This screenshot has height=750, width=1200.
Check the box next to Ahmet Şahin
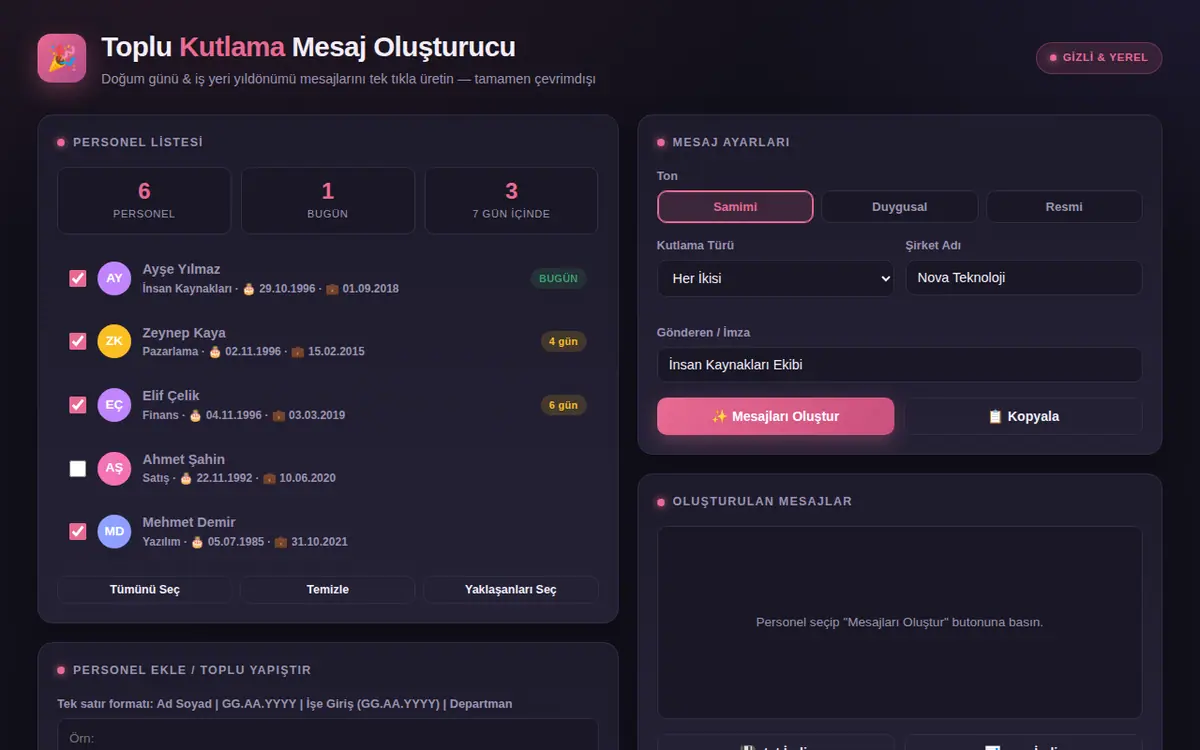pos(77,468)
